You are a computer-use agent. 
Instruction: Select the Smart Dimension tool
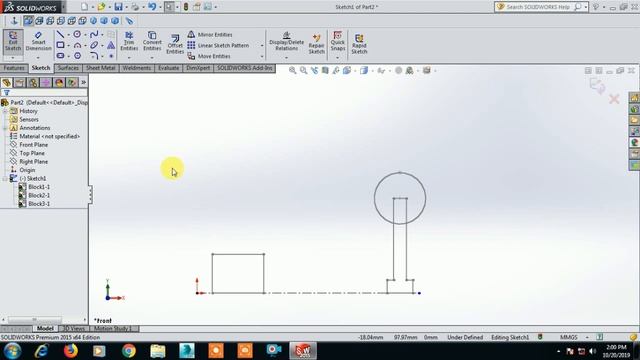click(38, 41)
